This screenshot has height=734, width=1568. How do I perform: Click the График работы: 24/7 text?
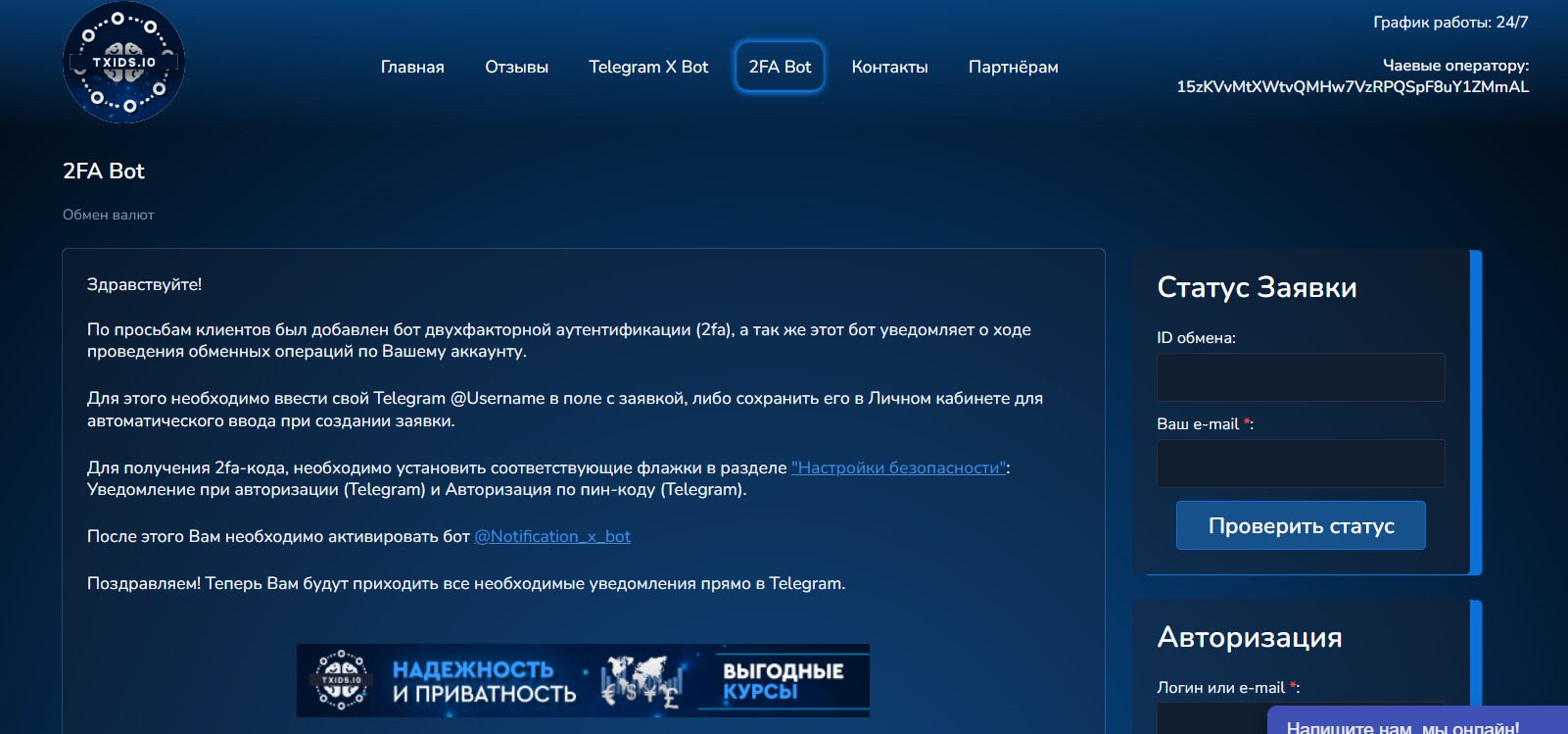(x=1450, y=22)
